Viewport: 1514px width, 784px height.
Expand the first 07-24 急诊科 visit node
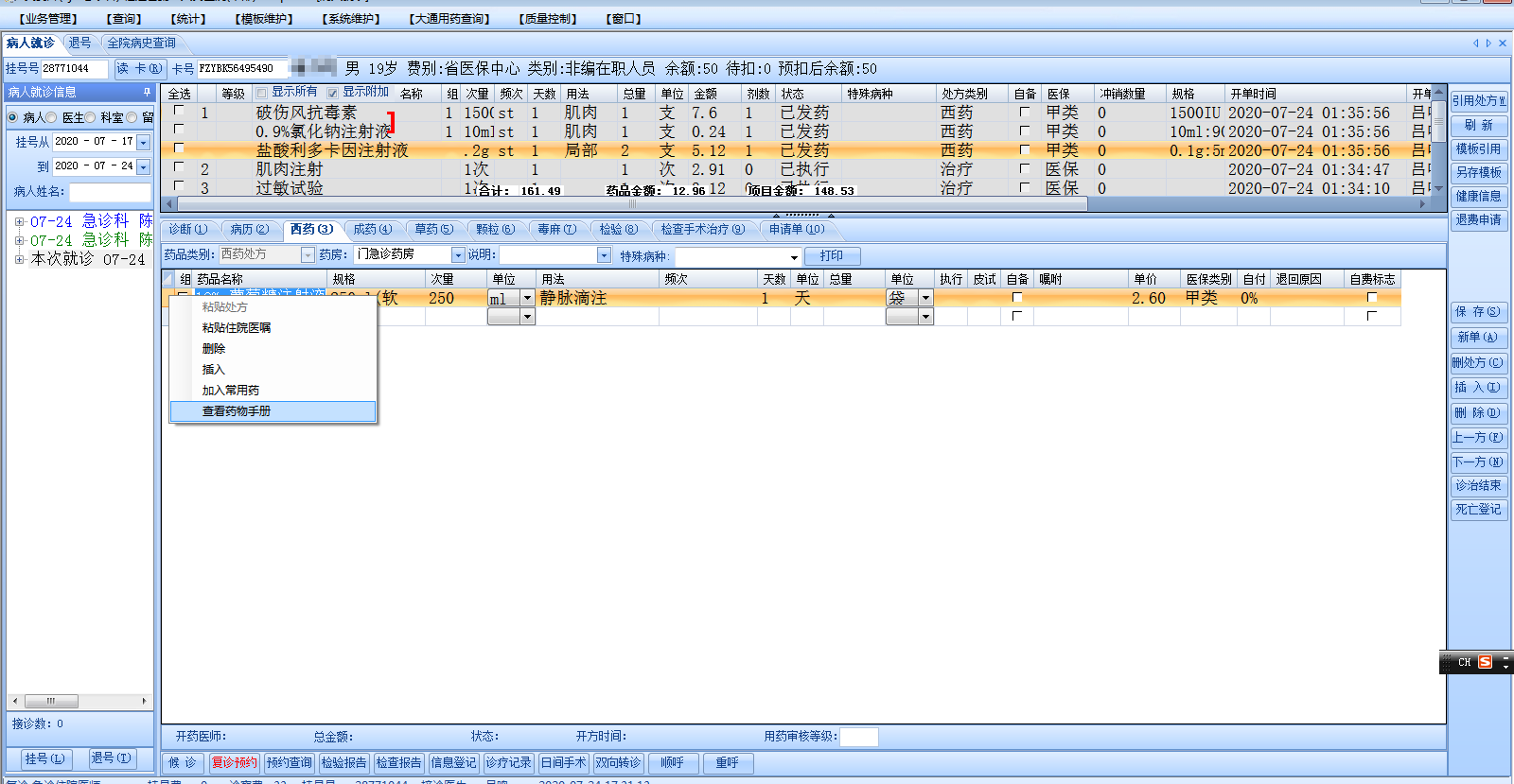click(x=19, y=222)
